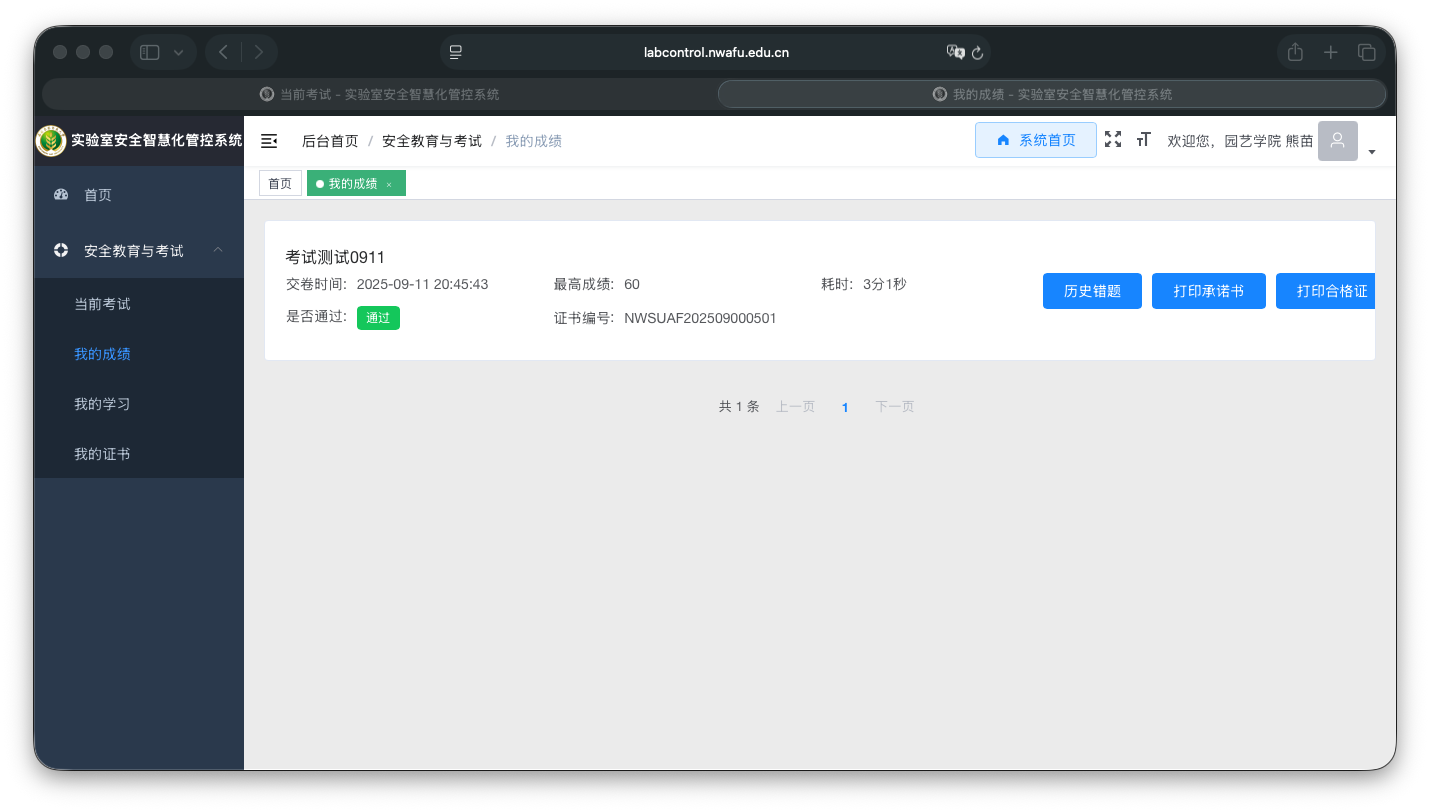Screen dimensions: 1430x812
Task: Open a new tab with plus icon
Action: [1331, 52]
